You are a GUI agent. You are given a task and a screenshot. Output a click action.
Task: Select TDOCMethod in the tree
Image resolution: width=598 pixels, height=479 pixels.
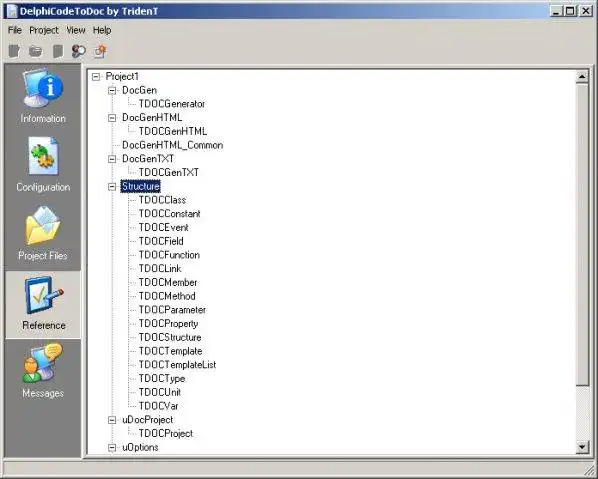[x=167, y=296]
